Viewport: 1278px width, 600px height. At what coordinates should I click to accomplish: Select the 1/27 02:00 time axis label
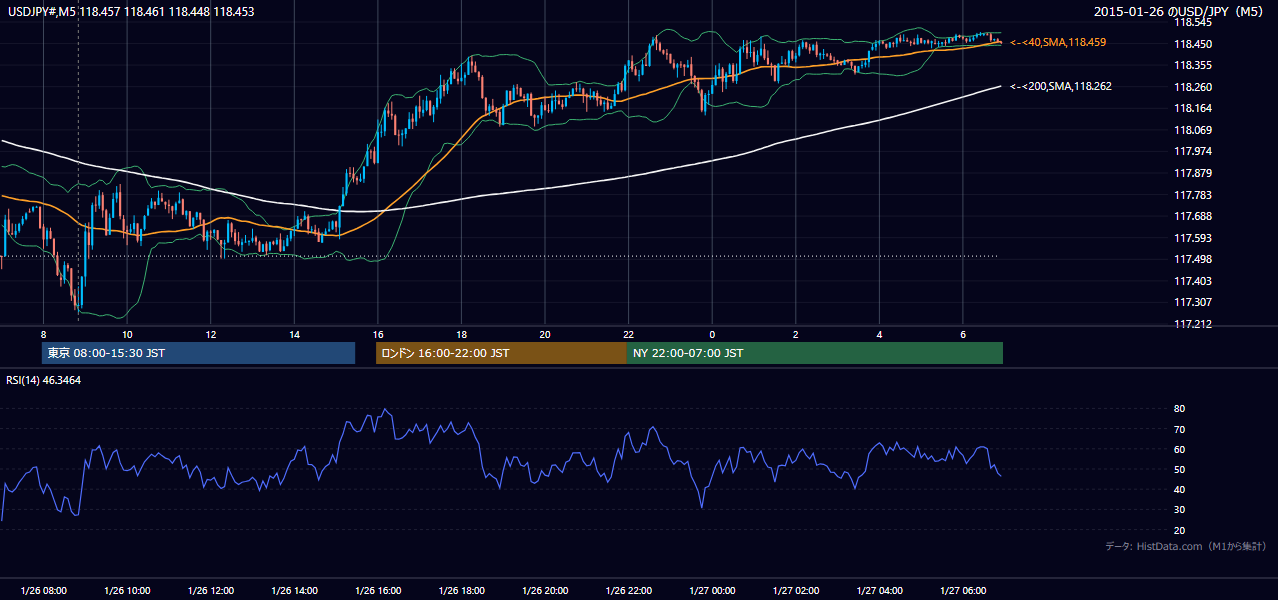coord(796,591)
